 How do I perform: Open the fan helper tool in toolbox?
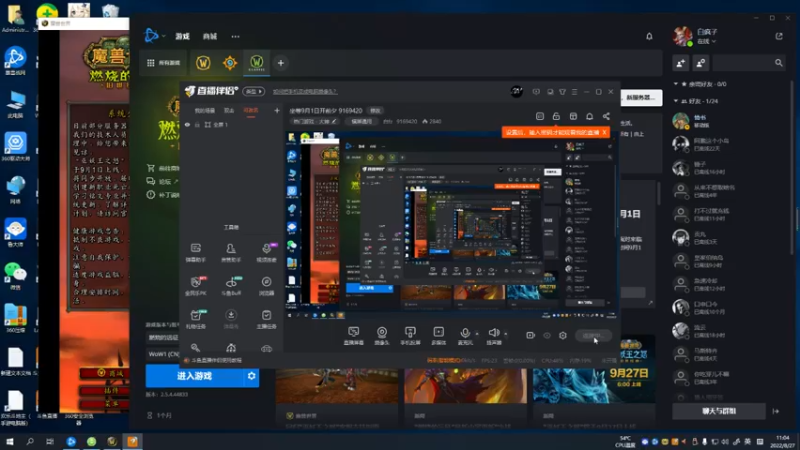coord(231,252)
